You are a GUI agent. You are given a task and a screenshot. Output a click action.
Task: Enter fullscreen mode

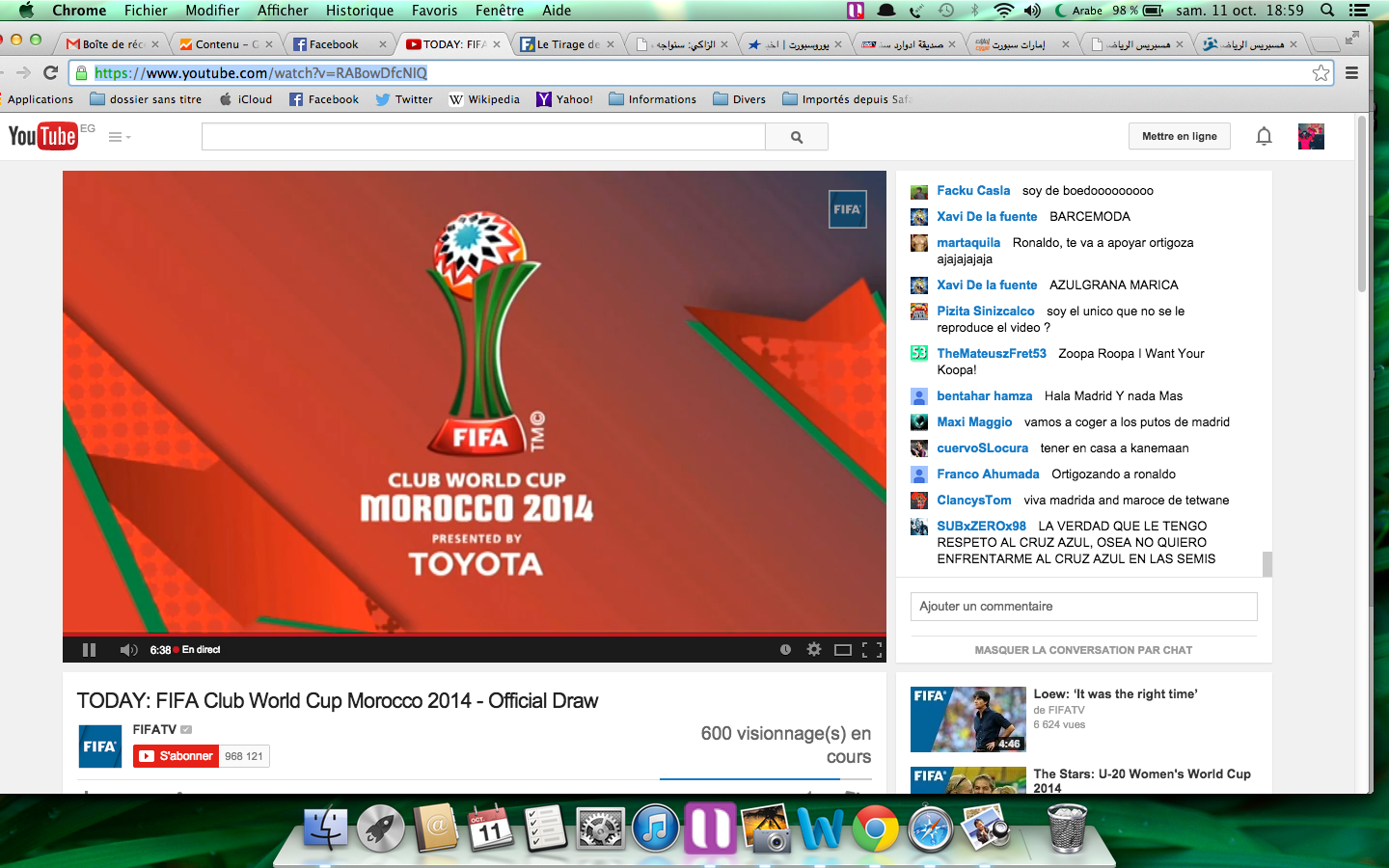pos(872,650)
